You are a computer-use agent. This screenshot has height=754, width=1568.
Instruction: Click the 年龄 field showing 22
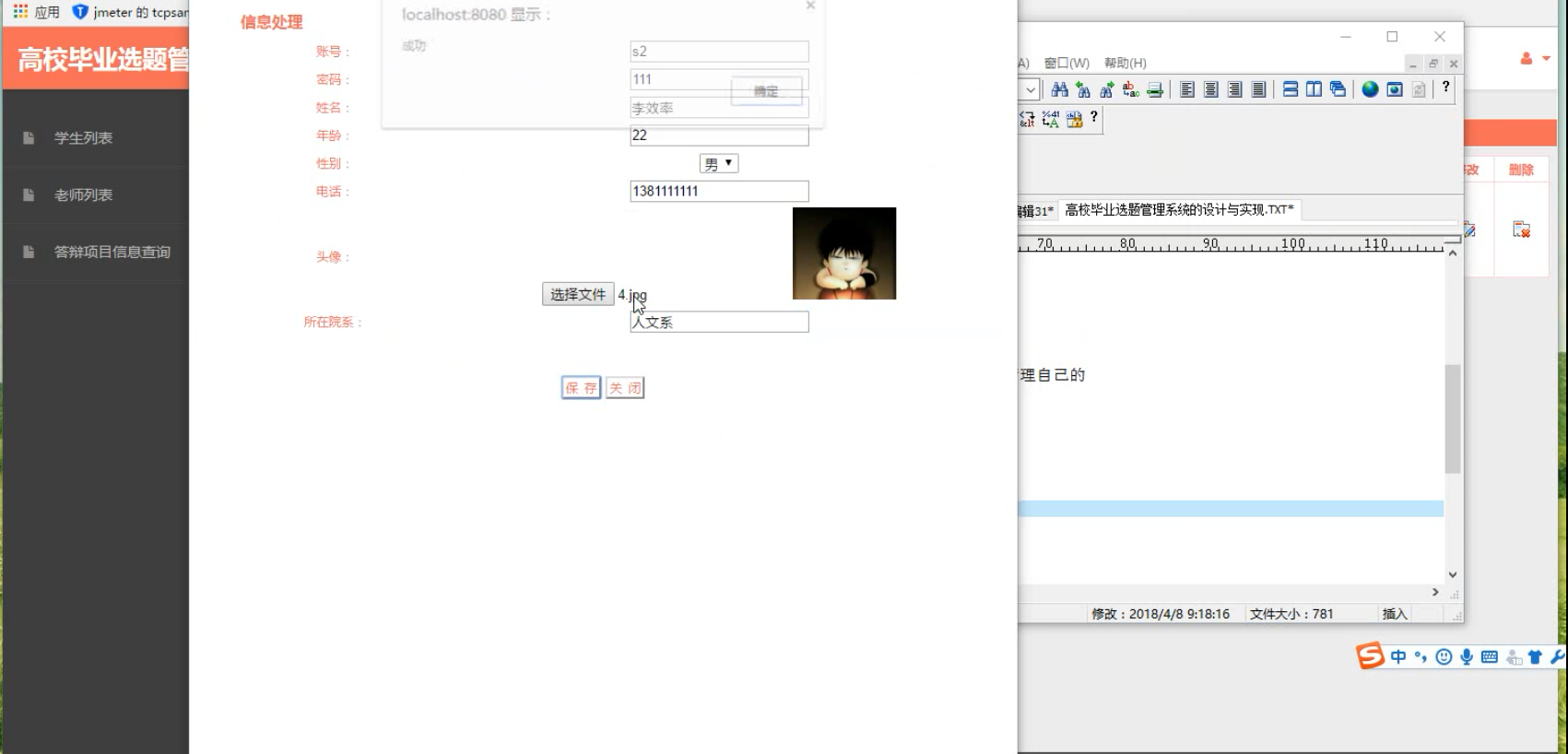[x=719, y=135]
